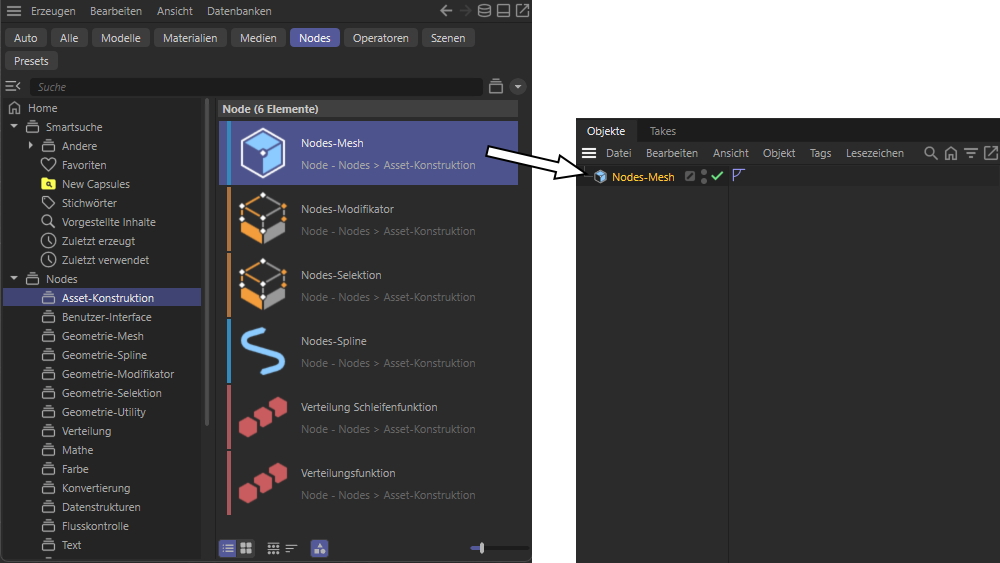
Task: Open the search options dropdown arrow
Action: [518, 86]
